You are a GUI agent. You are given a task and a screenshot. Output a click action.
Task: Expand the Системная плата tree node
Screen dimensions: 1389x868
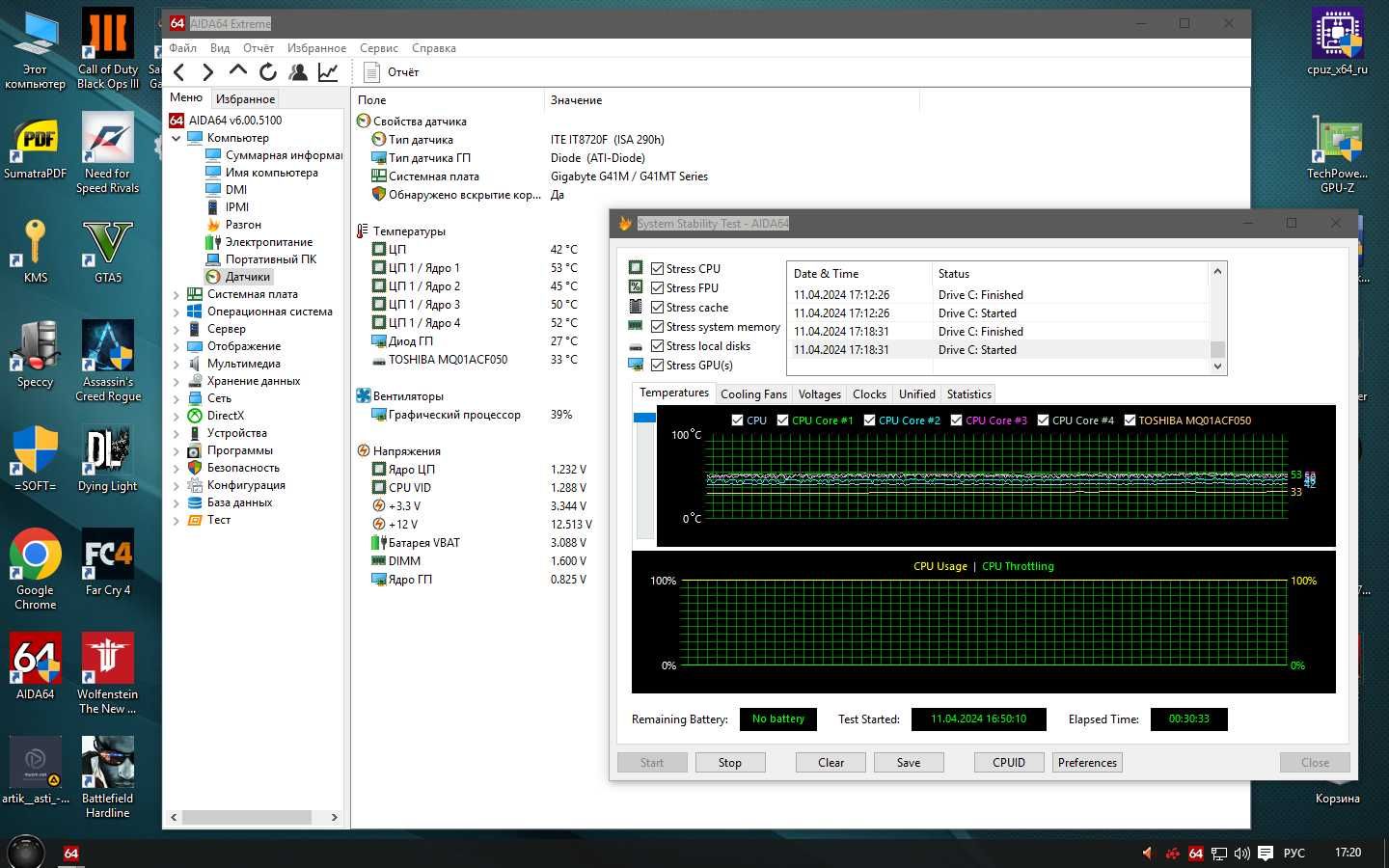point(177,294)
